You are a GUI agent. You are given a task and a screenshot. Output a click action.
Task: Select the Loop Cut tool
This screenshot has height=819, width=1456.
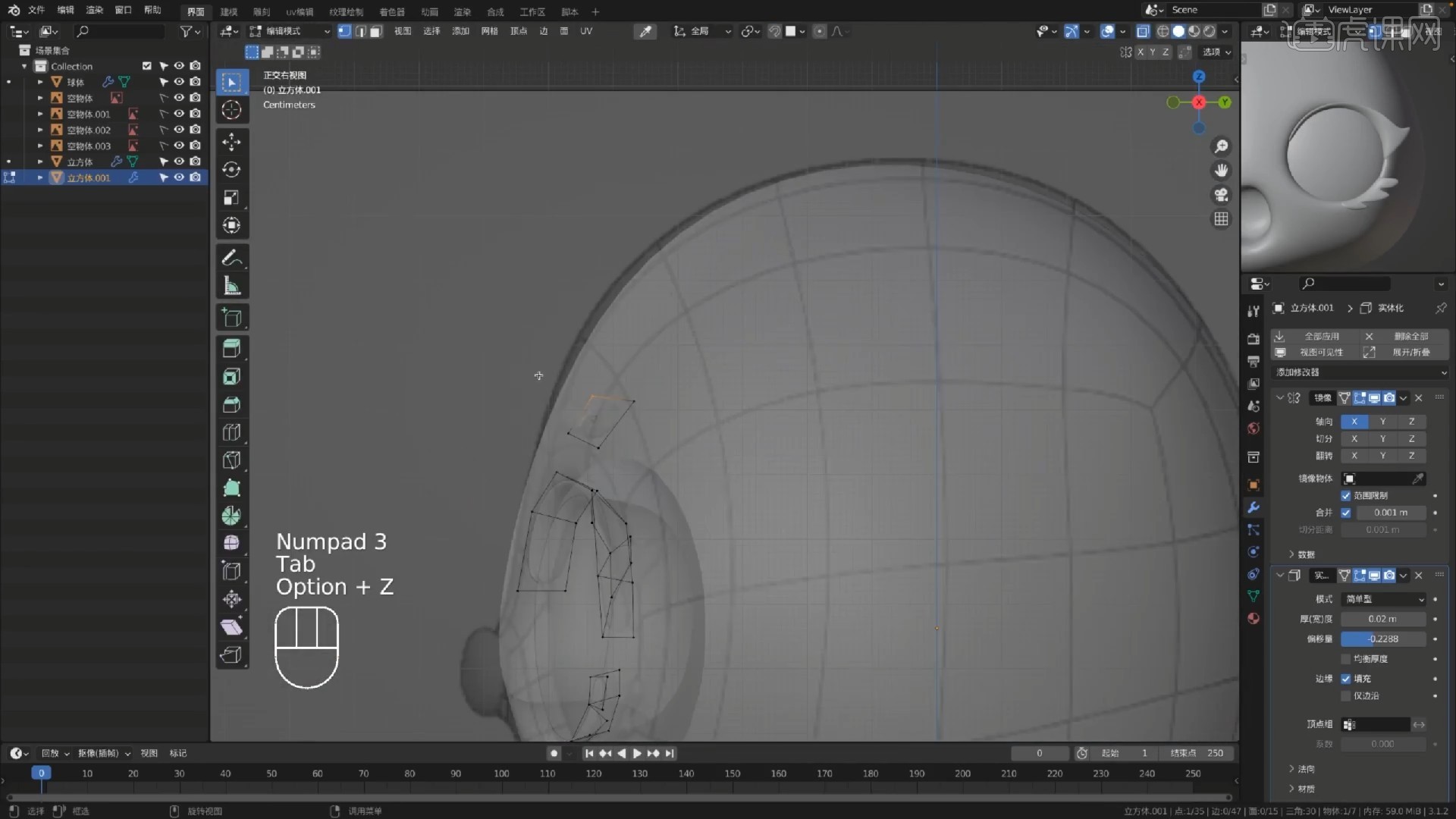pyautogui.click(x=231, y=433)
